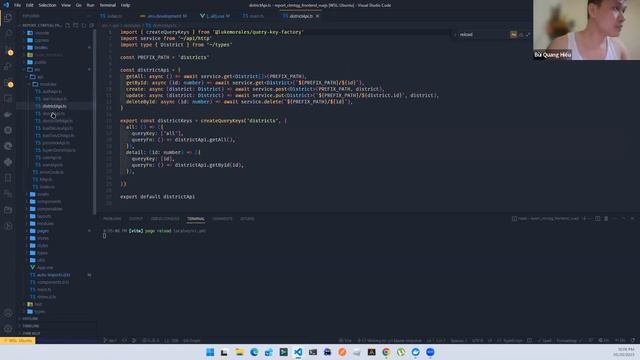
Task: Open the Run menu
Action: (90, 5)
